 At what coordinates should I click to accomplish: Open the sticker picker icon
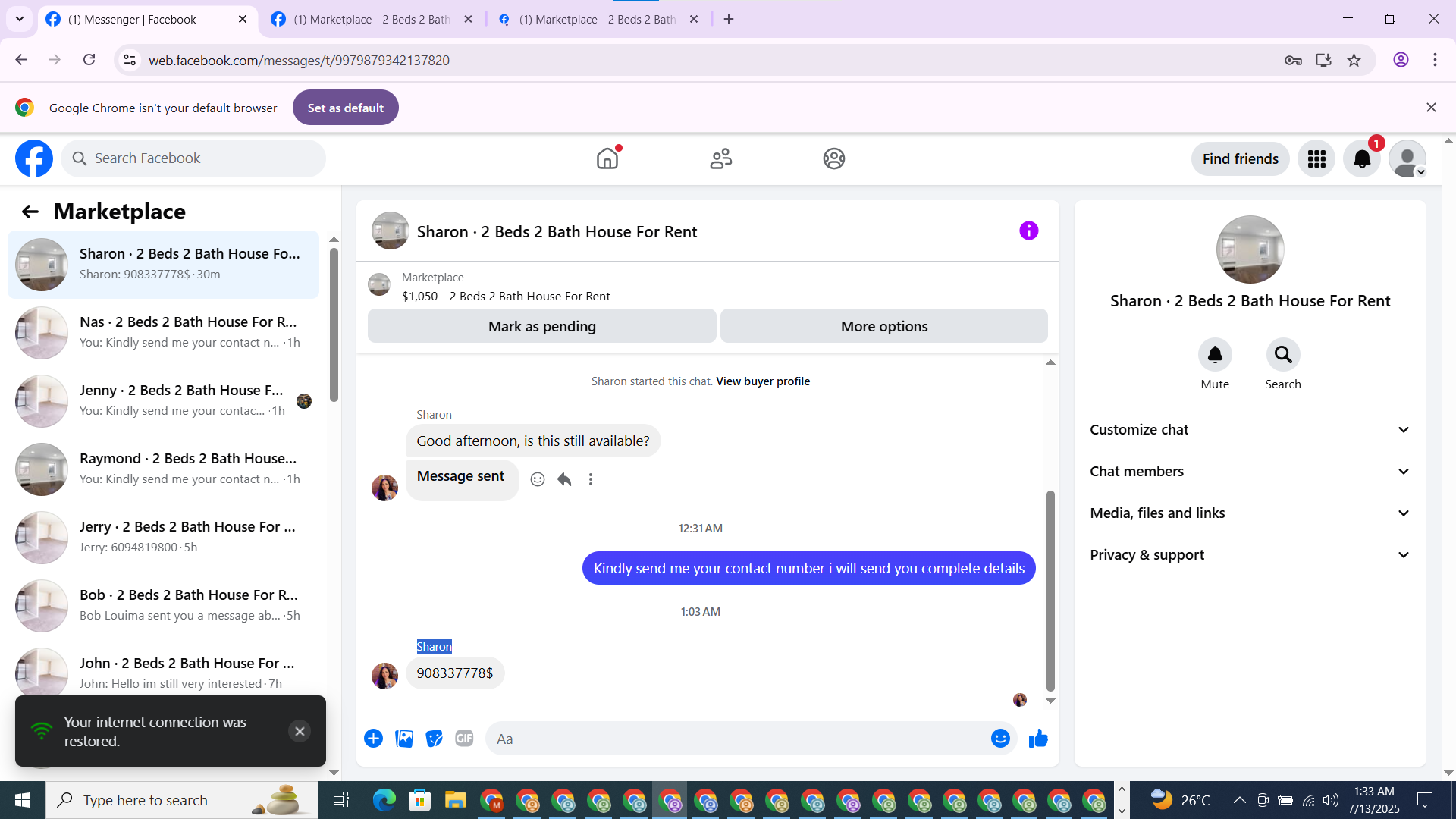point(434,739)
